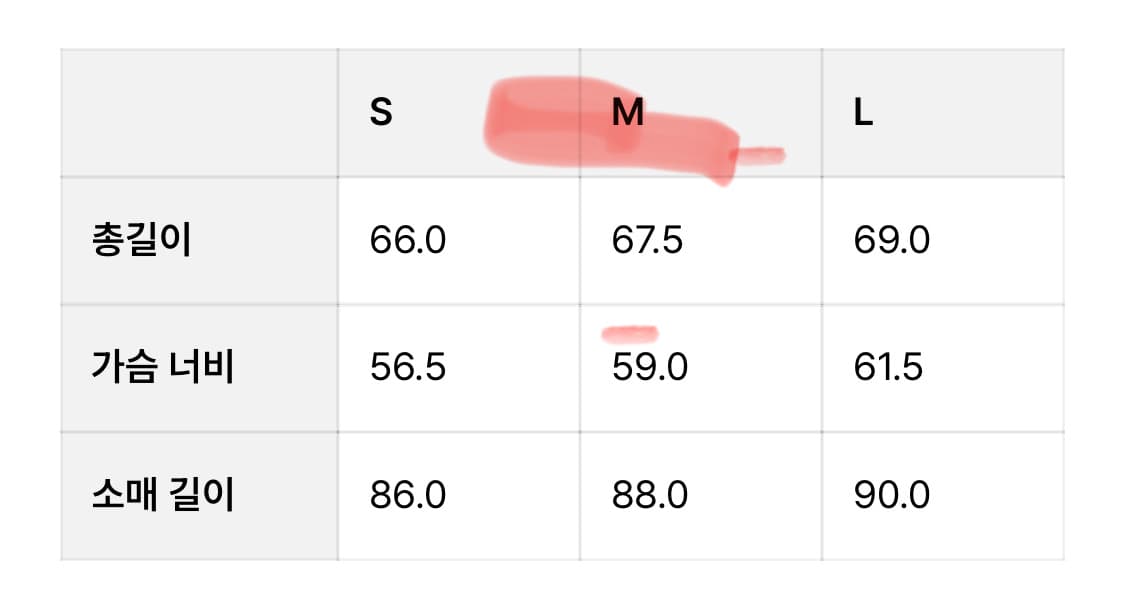Viewport: 1125px width, 608px height.
Task: Click the 86.0 sleeve length value
Action: coord(407,495)
